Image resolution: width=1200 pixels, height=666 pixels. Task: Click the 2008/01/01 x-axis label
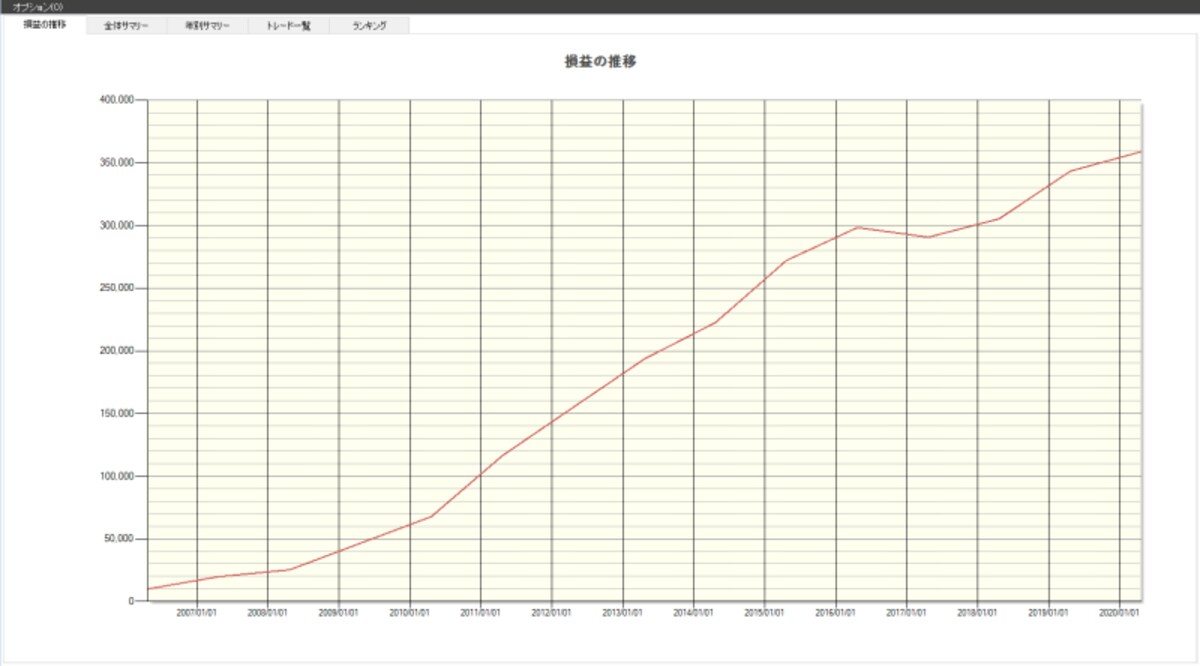268,612
